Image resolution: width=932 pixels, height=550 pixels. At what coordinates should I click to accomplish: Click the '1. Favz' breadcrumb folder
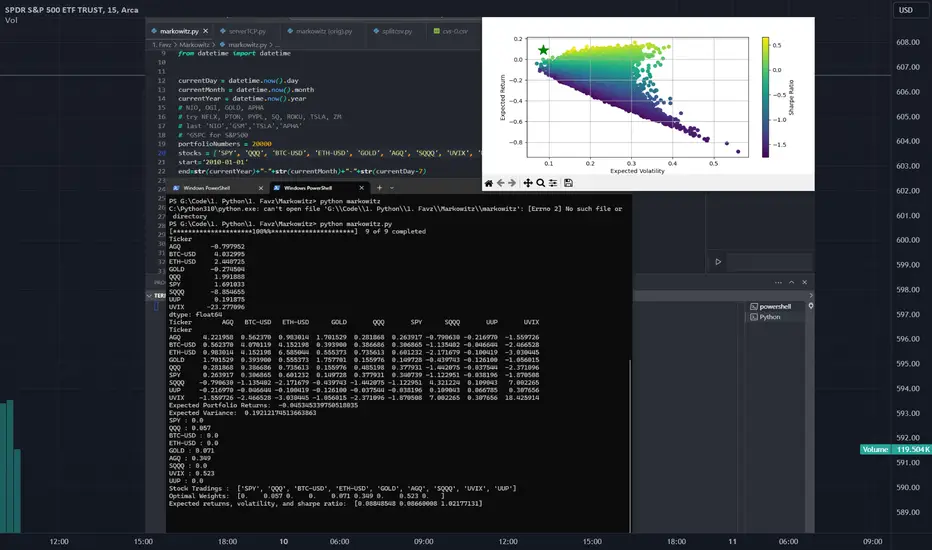click(x=162, y=45)
